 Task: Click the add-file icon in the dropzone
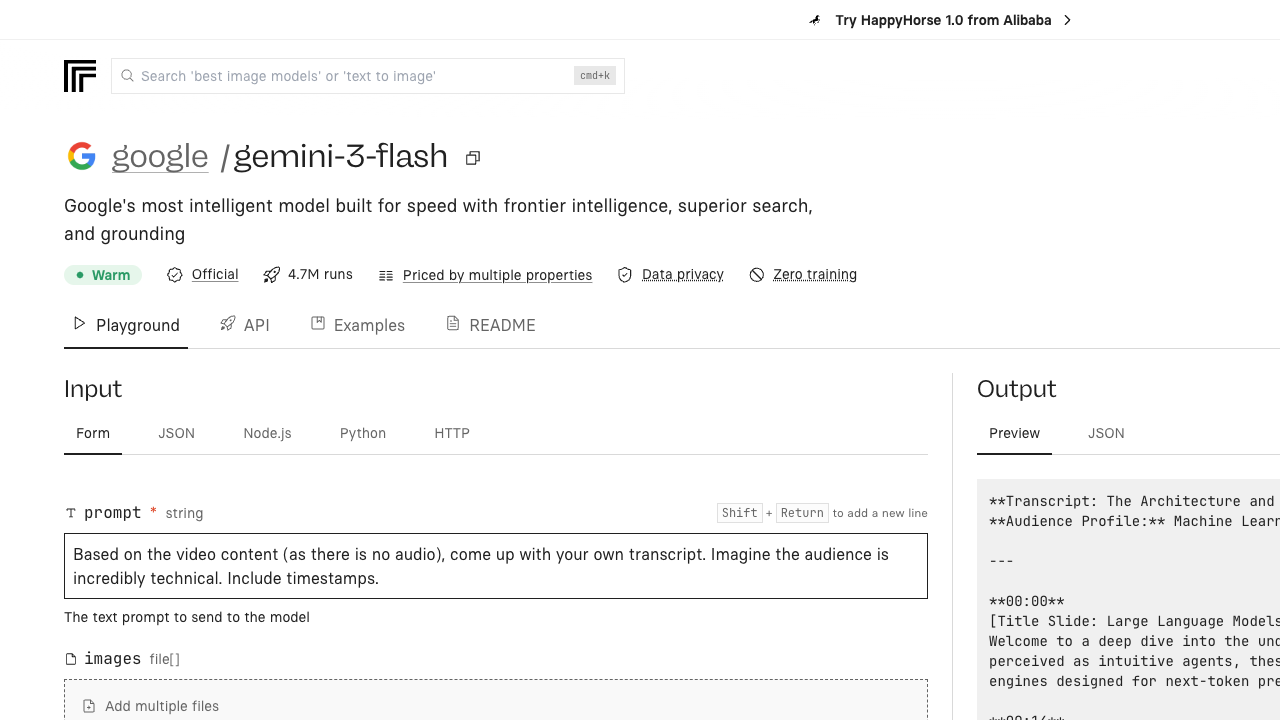[89, 706]
